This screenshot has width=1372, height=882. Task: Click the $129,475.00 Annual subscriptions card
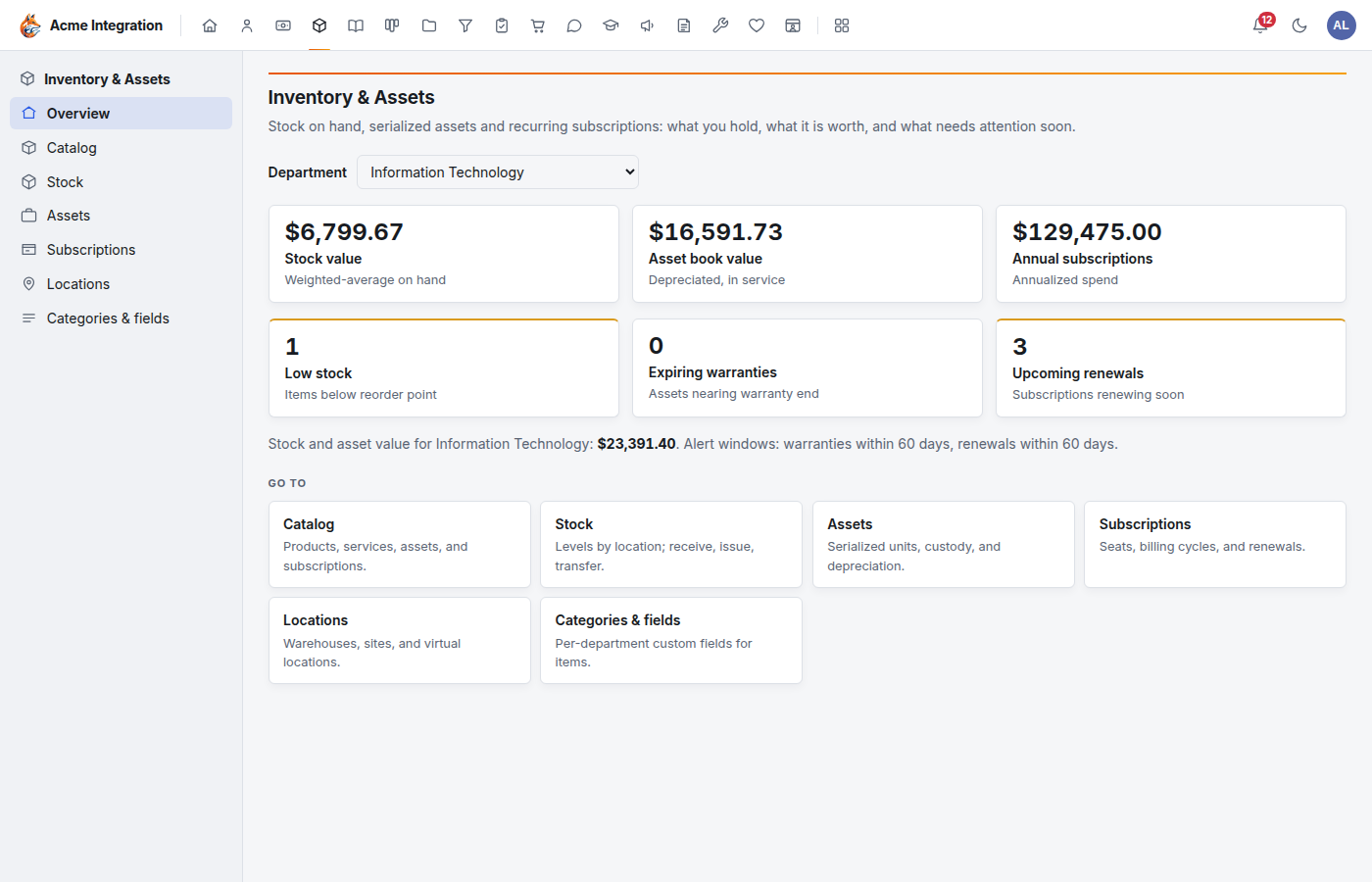tap(1171, 254)
